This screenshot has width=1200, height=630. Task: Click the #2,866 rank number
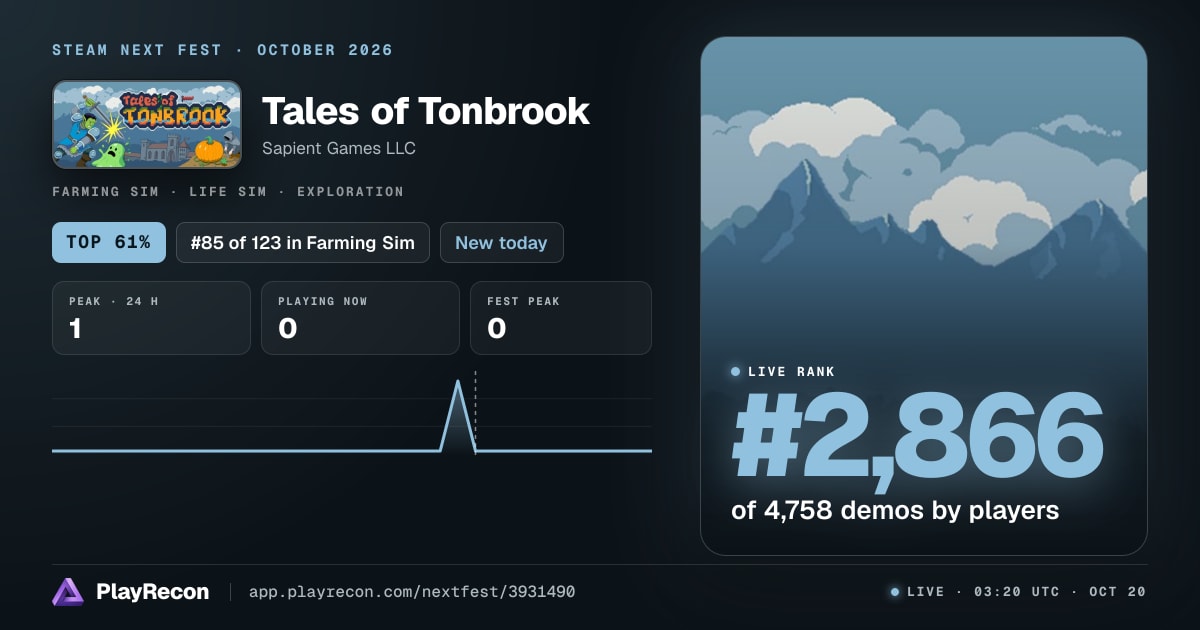(x=918, y=436)
